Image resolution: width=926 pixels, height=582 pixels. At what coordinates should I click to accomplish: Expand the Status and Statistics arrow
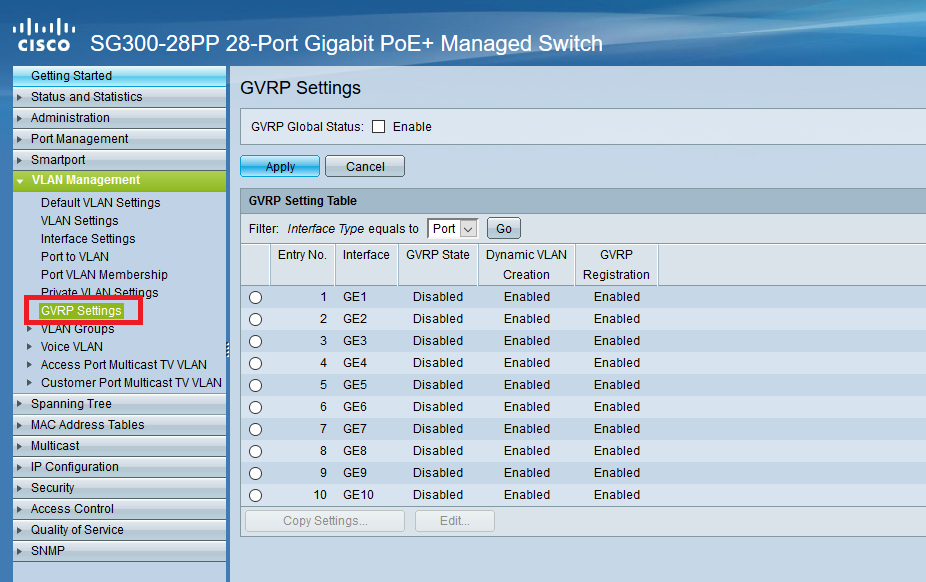(x=19, y=97)
